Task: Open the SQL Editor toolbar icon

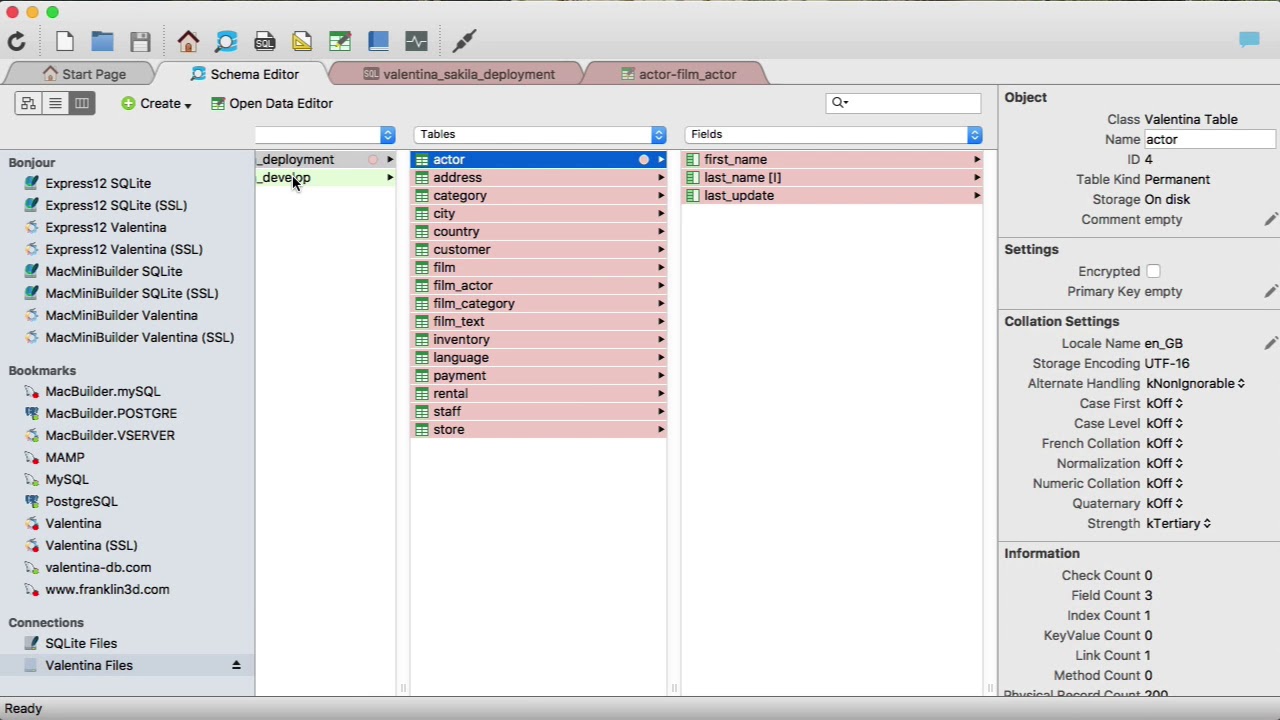Action: point(264,41)
